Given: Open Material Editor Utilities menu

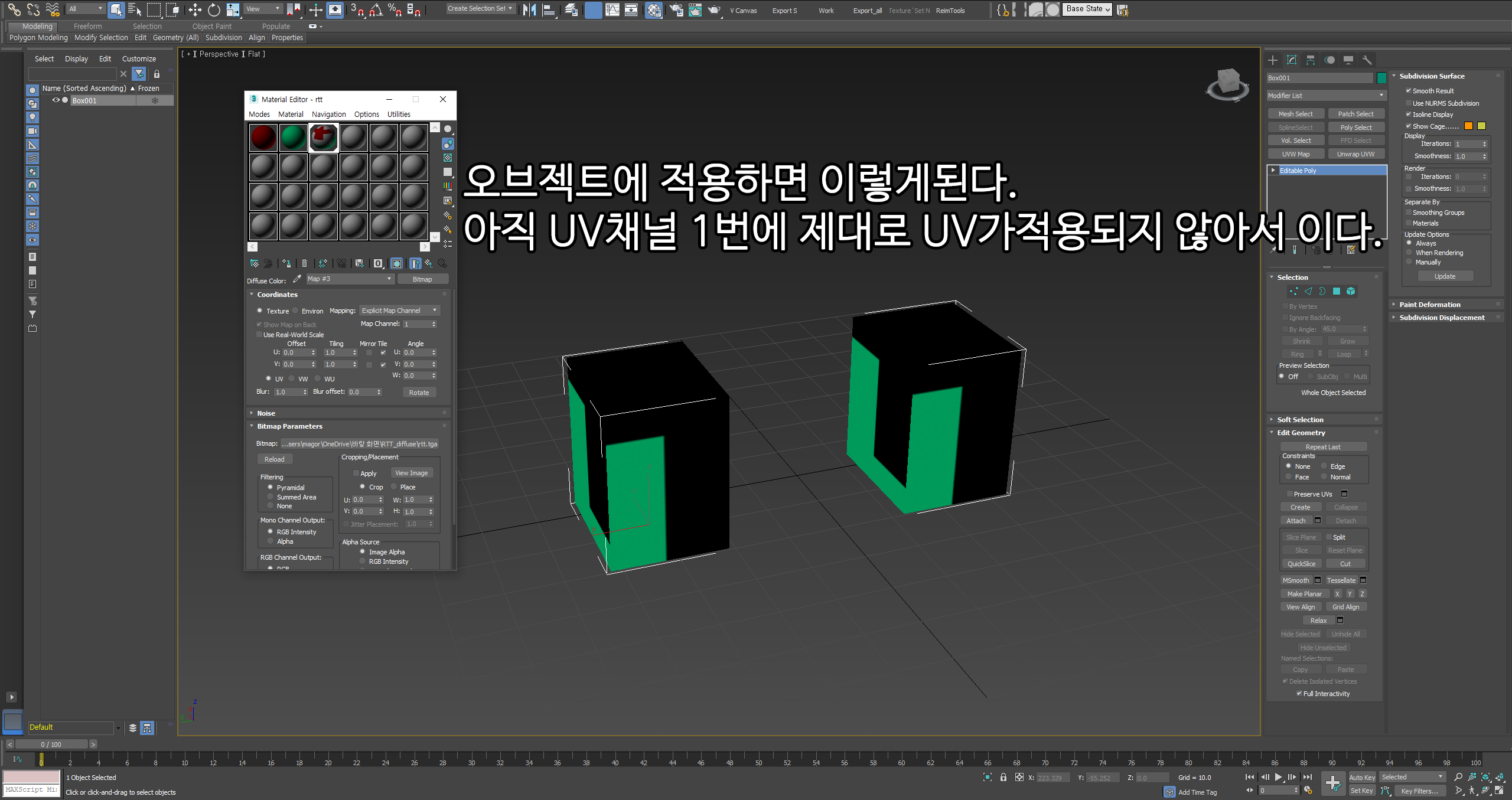Looking at the screenshot, I should coord(399,115).
